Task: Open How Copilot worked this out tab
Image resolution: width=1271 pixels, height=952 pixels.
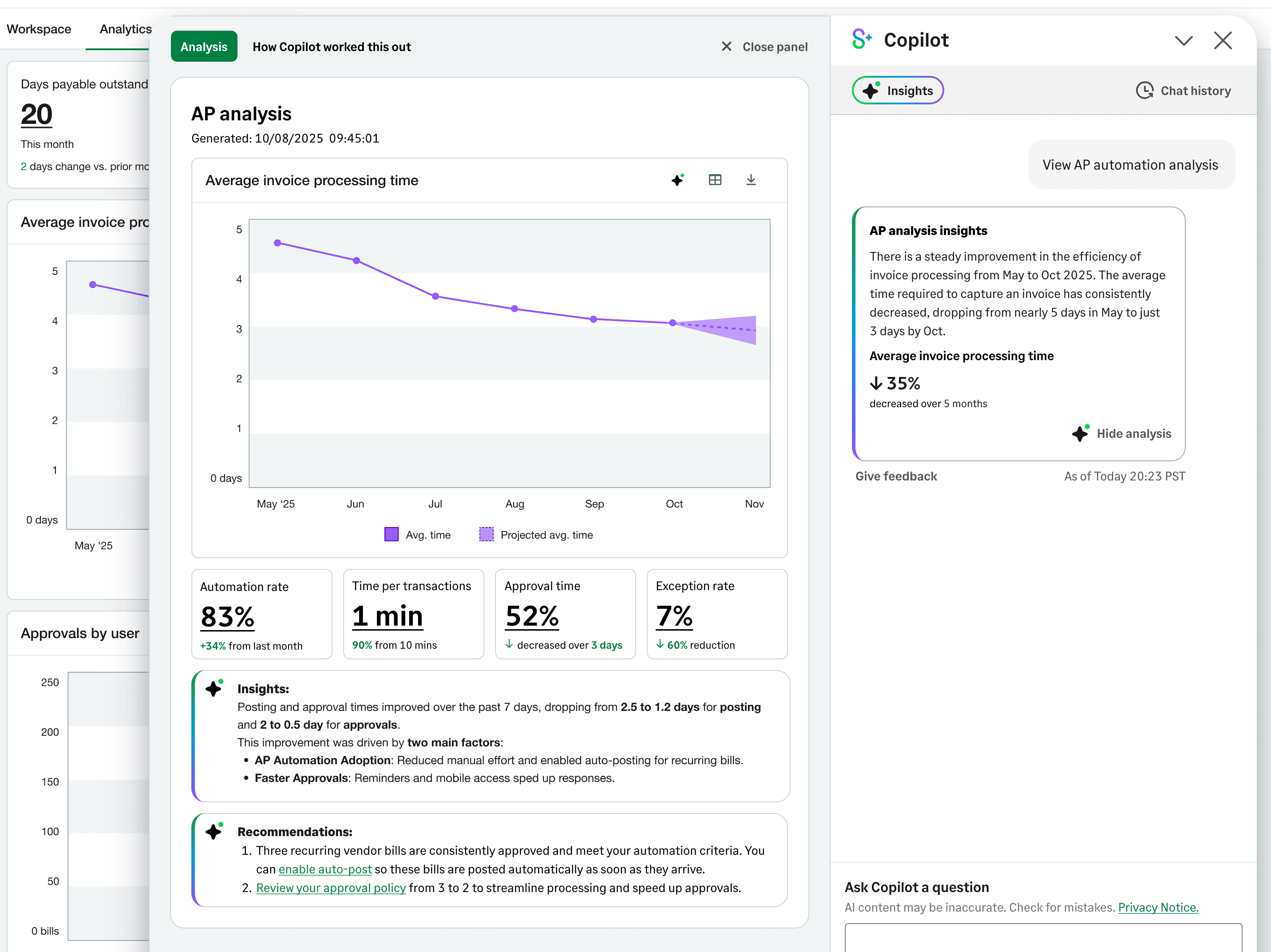Action: click(332, 47)
